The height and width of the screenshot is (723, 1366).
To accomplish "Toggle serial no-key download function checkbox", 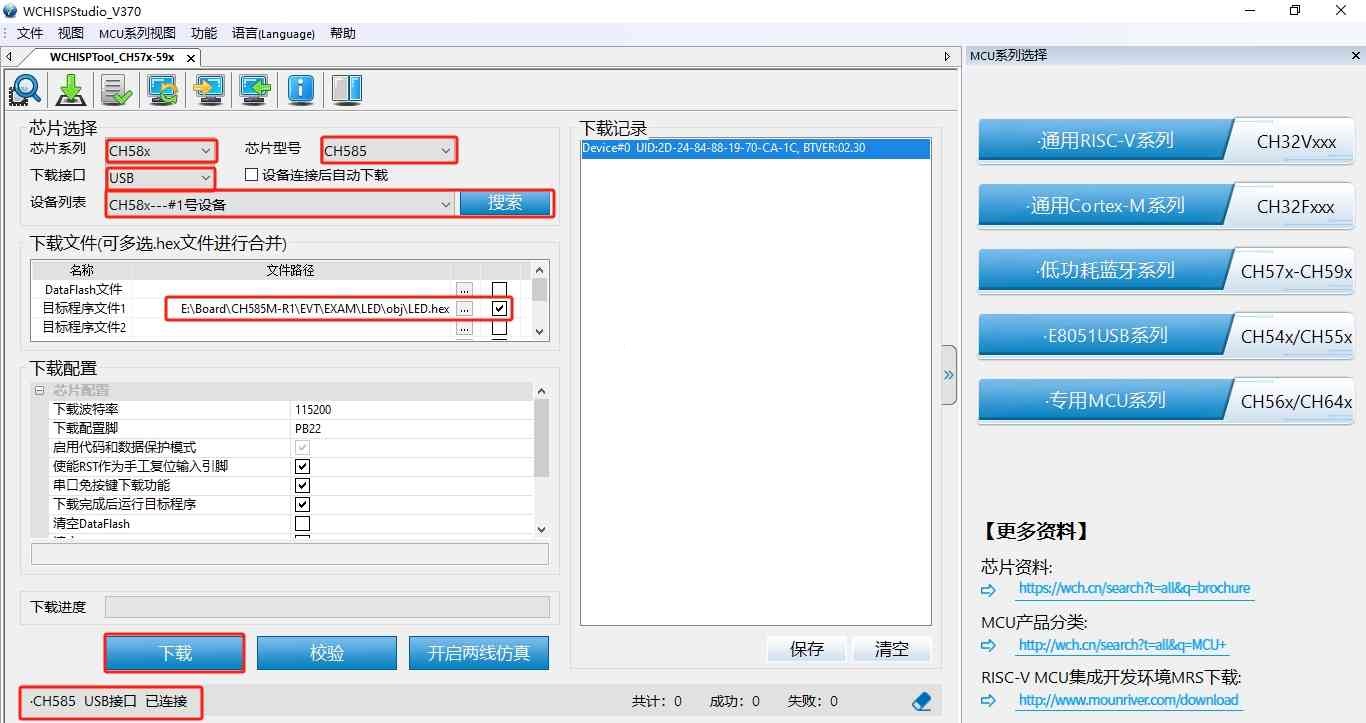I will 302,485.
